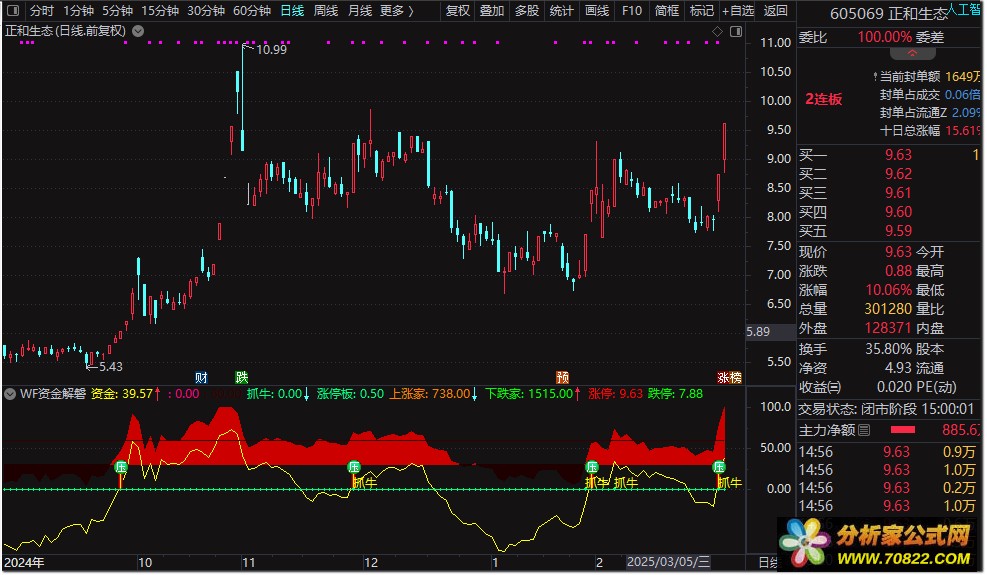987x575 pixels.
Task: Click the 跌停: 7.88 value
Action: [x=675, y=394]
